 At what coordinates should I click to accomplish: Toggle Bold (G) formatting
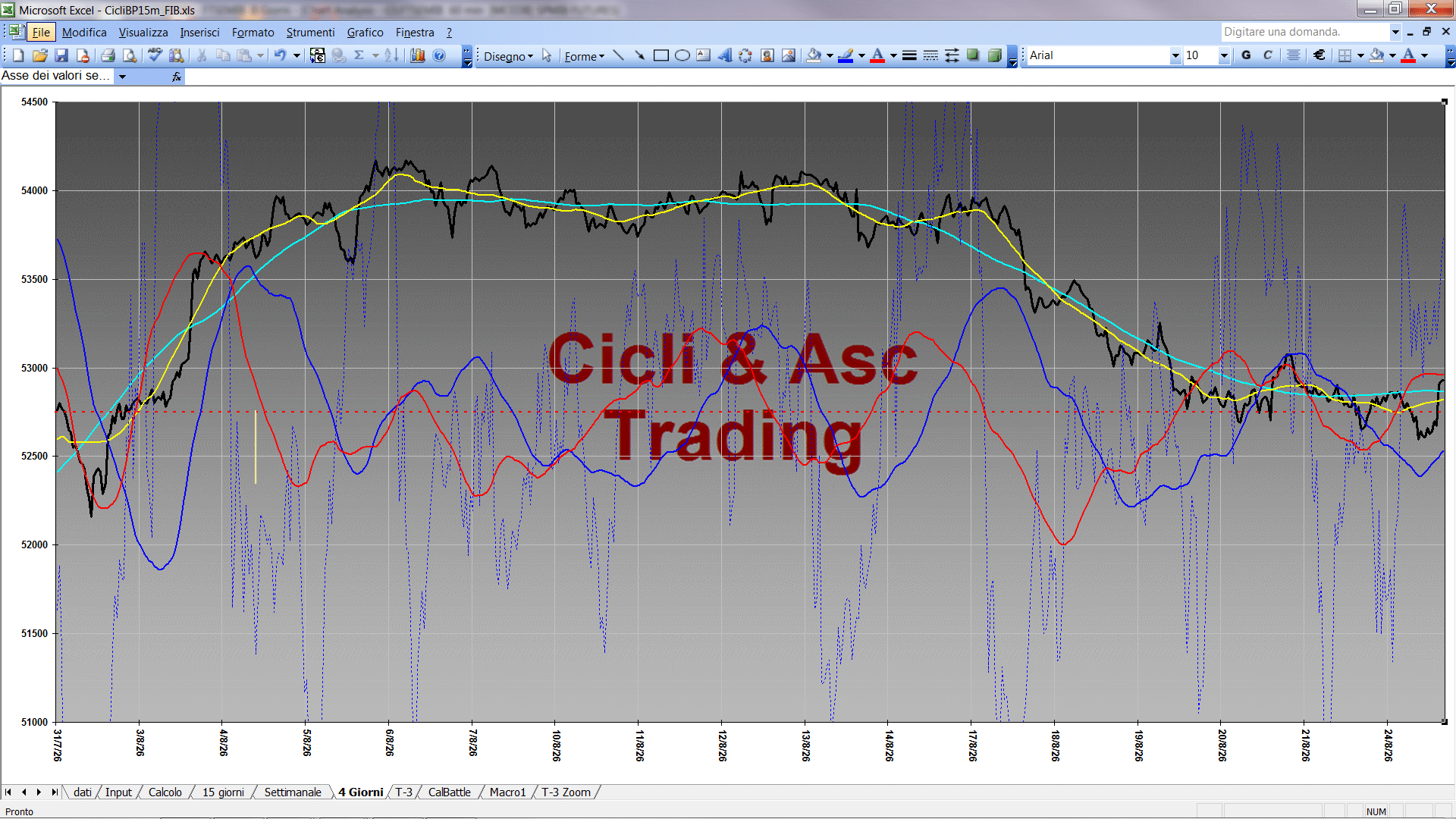pos(1246,55)
